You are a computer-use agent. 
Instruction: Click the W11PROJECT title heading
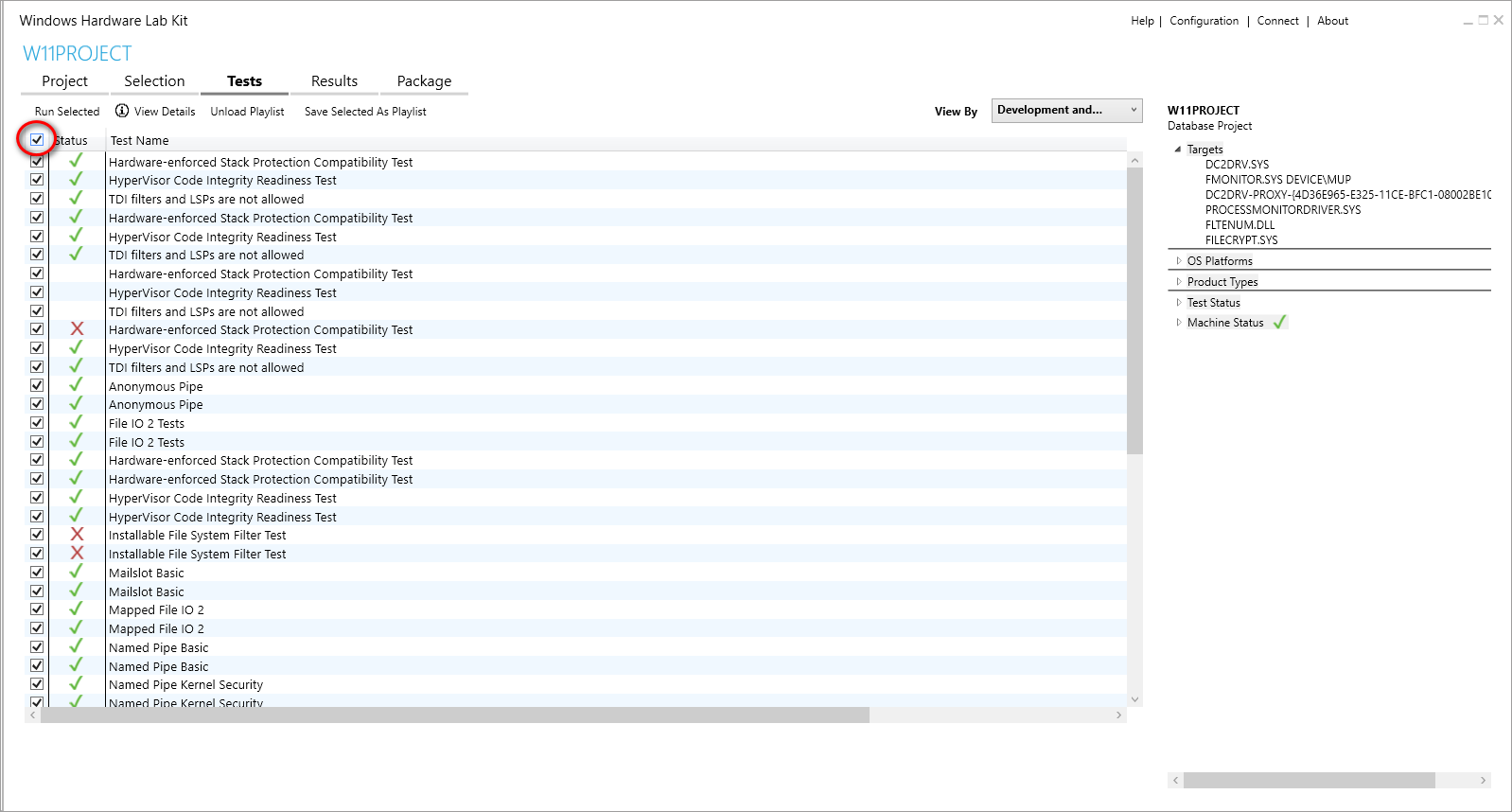click(77, 54)
